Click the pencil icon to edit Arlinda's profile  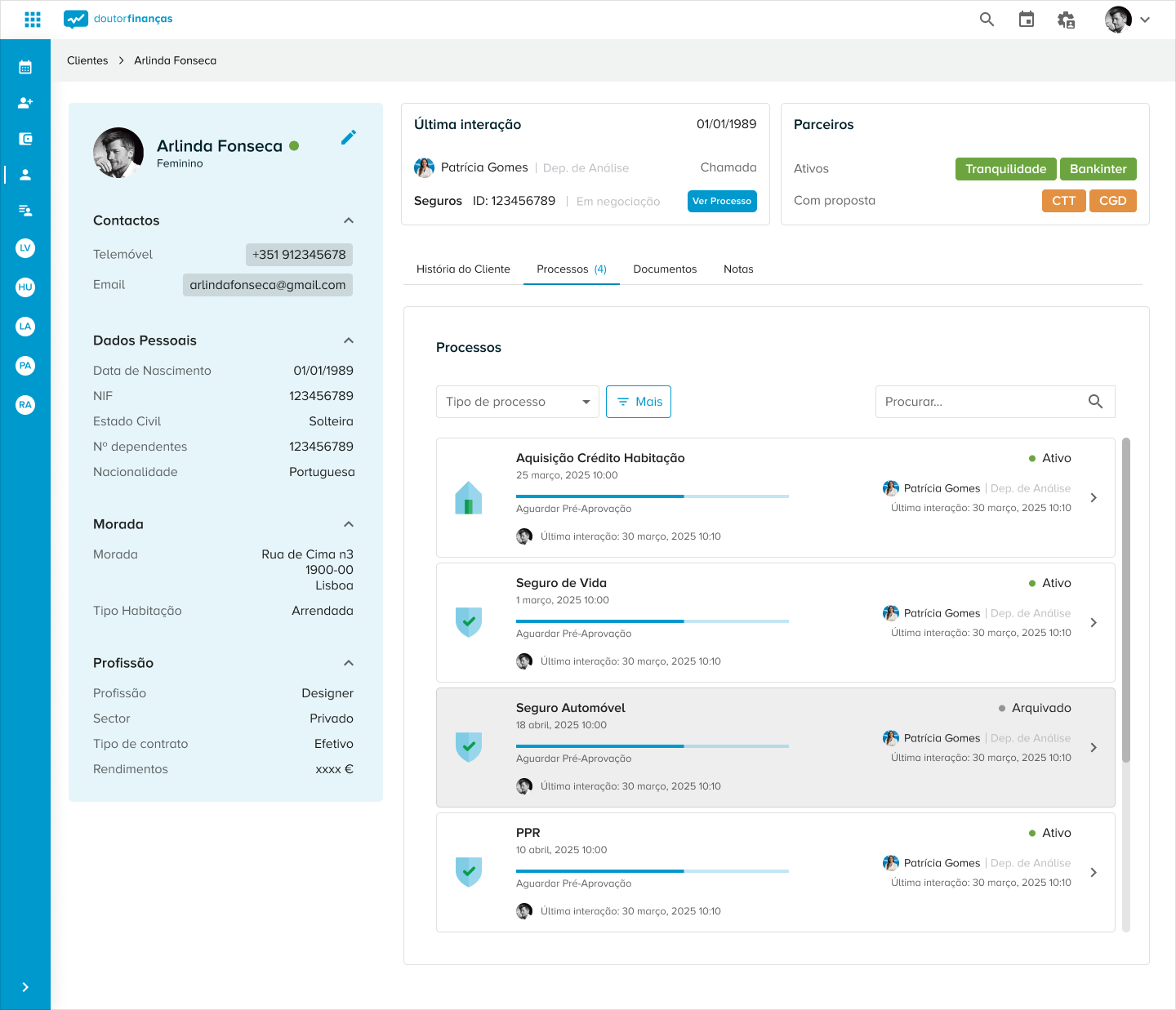[349, 136]
